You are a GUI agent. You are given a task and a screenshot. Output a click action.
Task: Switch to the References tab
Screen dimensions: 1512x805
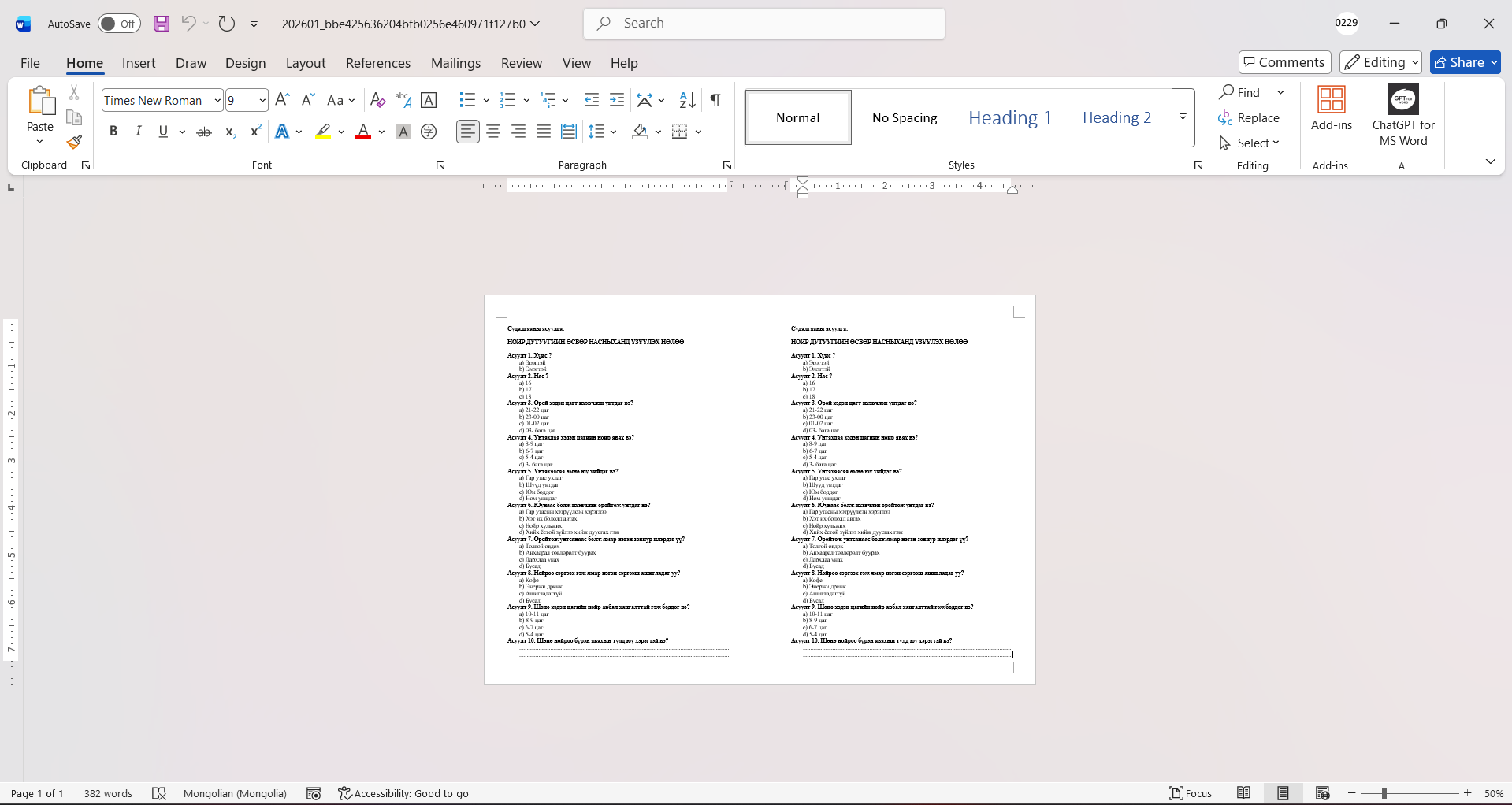pyautogui.click(x=377, y=63)
